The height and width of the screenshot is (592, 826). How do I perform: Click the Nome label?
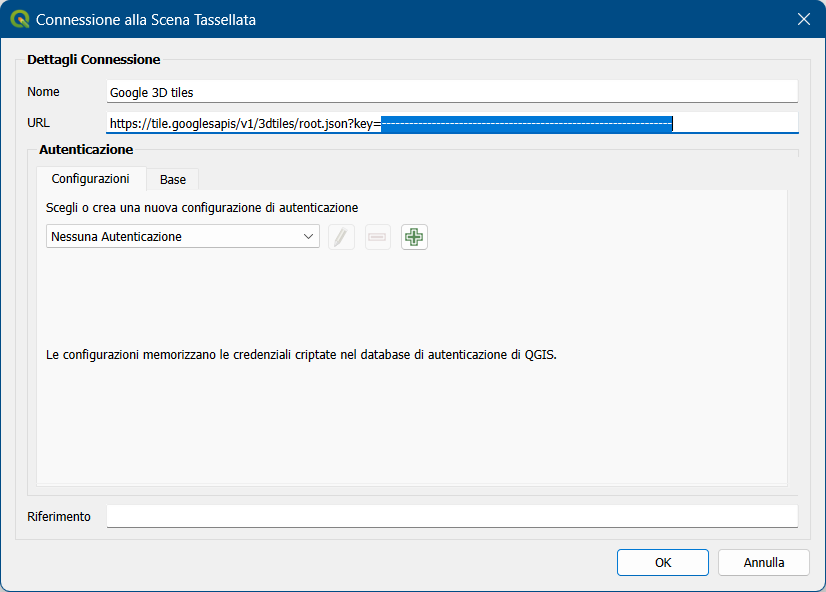tap(43, 92)
